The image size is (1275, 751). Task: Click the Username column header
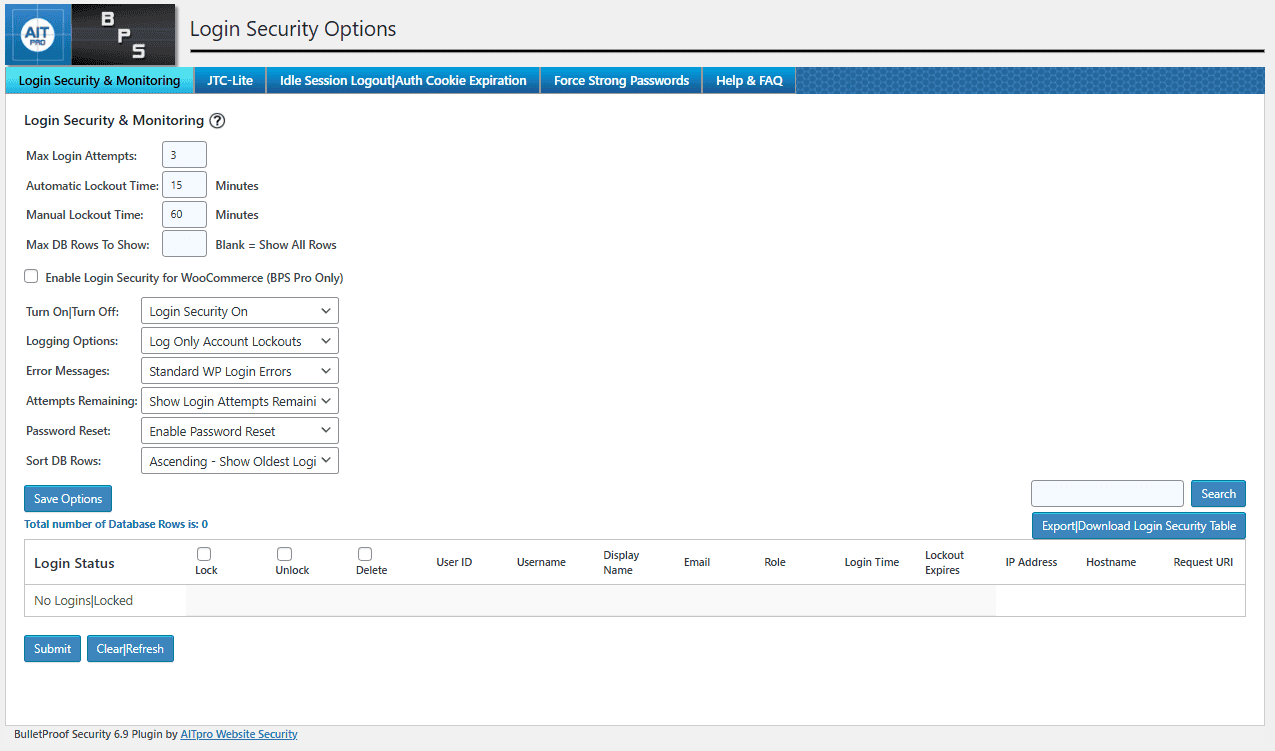(x=541, y=562)
